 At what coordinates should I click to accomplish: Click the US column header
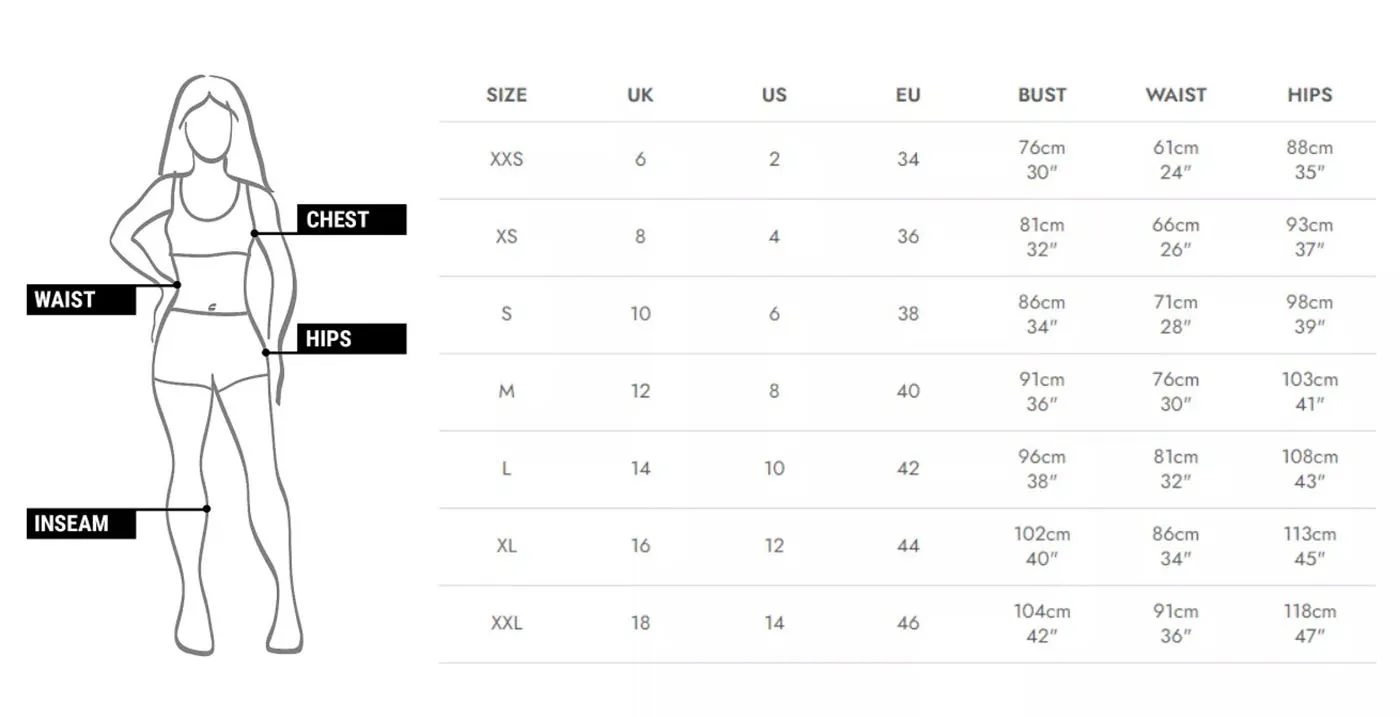774,95
